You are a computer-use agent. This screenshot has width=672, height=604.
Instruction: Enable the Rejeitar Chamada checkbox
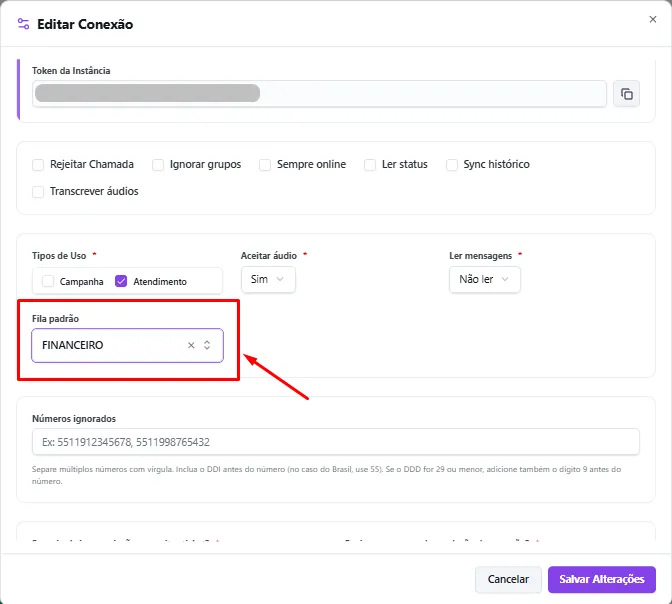tap(38, 165)
